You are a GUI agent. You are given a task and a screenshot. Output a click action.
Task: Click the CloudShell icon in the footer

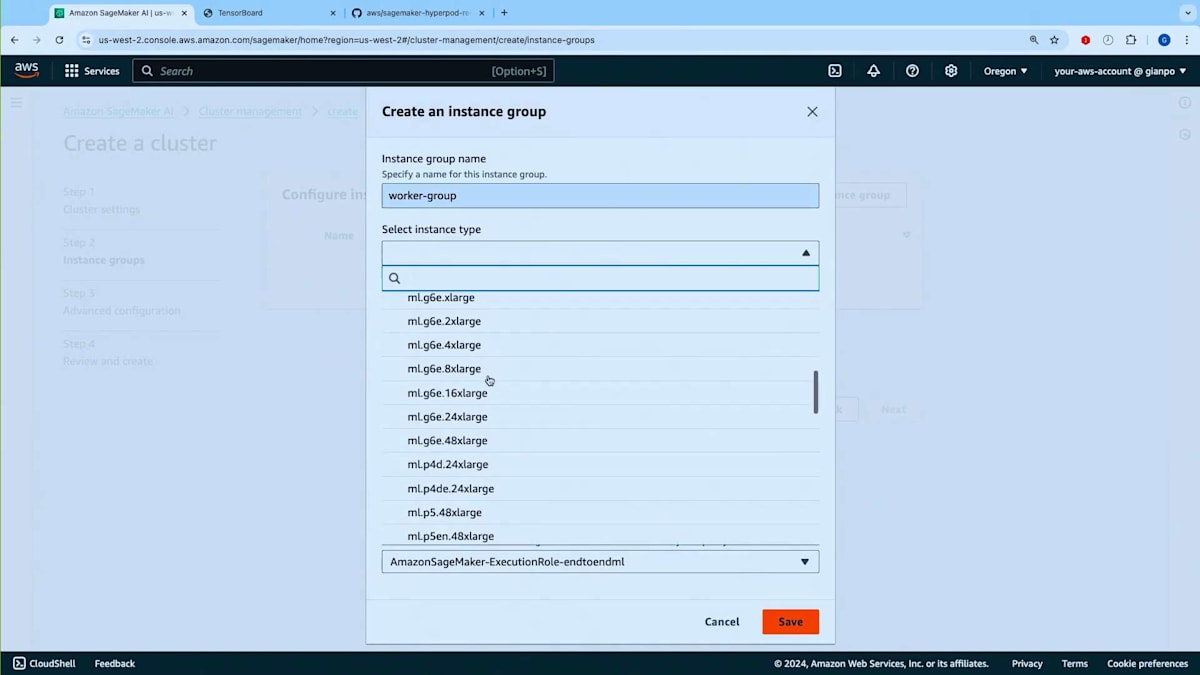click(x=19, y=663)
